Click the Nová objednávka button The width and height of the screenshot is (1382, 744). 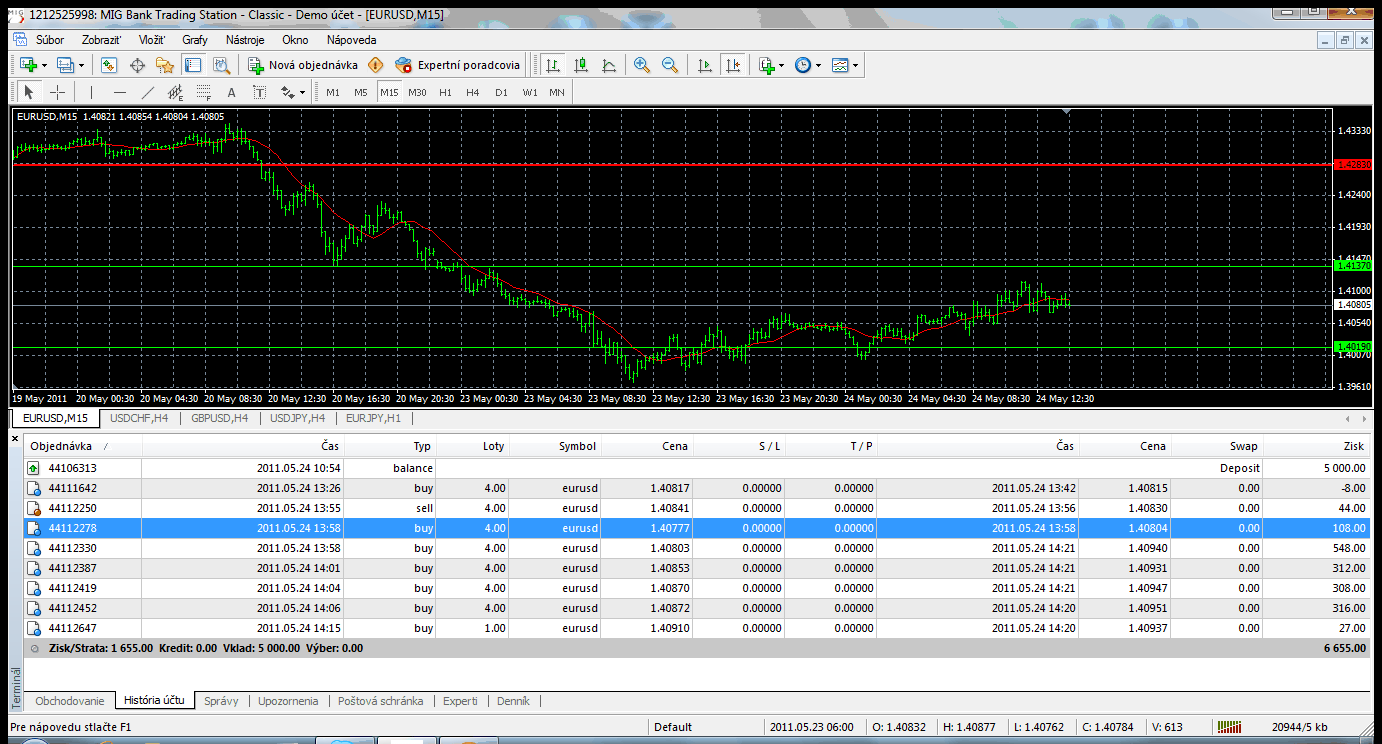click(304, 65)
